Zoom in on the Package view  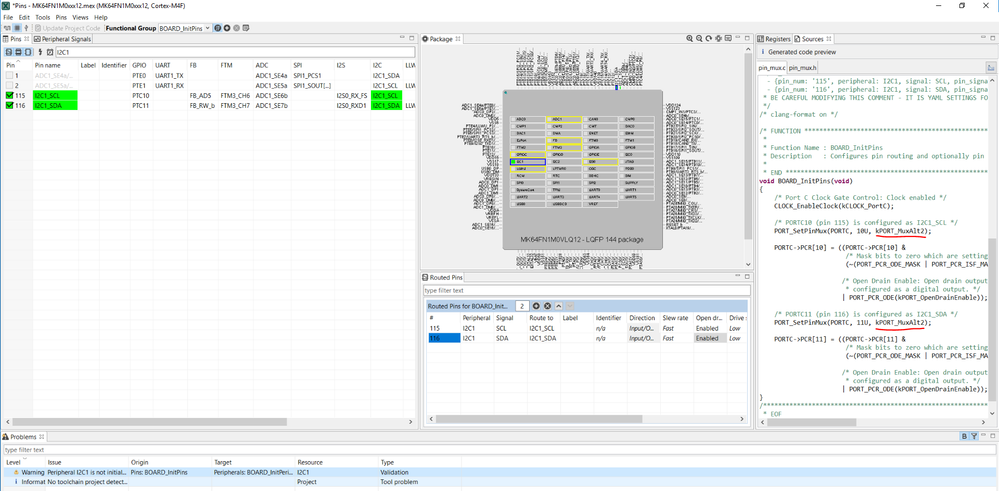[x=689, y=39]
